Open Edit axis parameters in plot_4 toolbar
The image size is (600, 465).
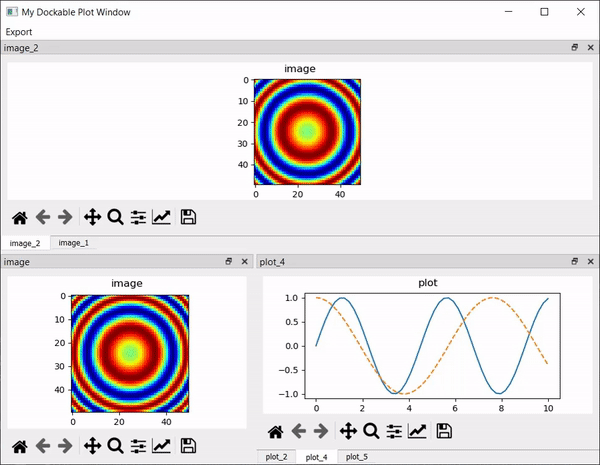click(x=417, y=431)
